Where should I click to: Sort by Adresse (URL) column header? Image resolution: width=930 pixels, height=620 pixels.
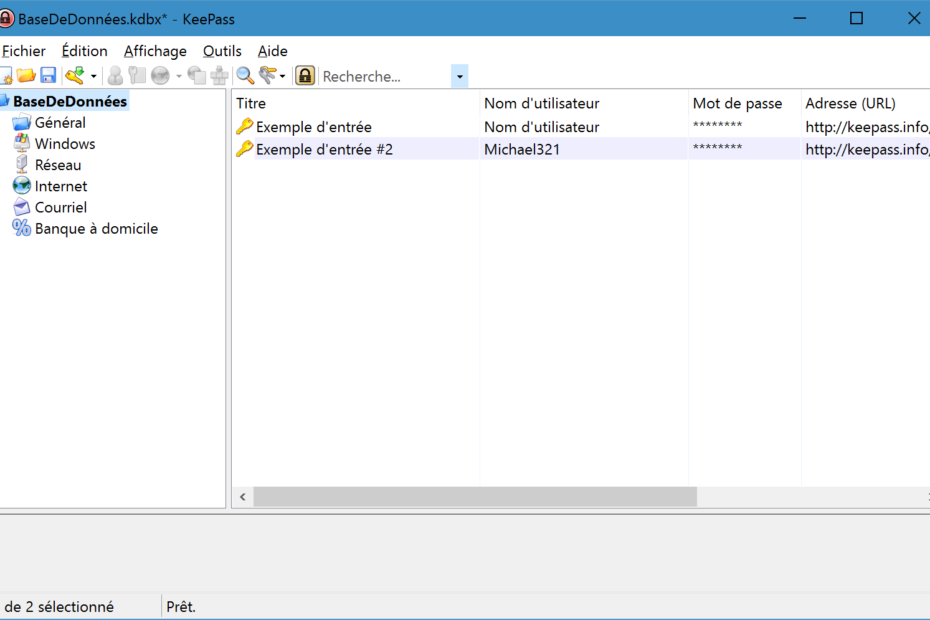(865, 103)
